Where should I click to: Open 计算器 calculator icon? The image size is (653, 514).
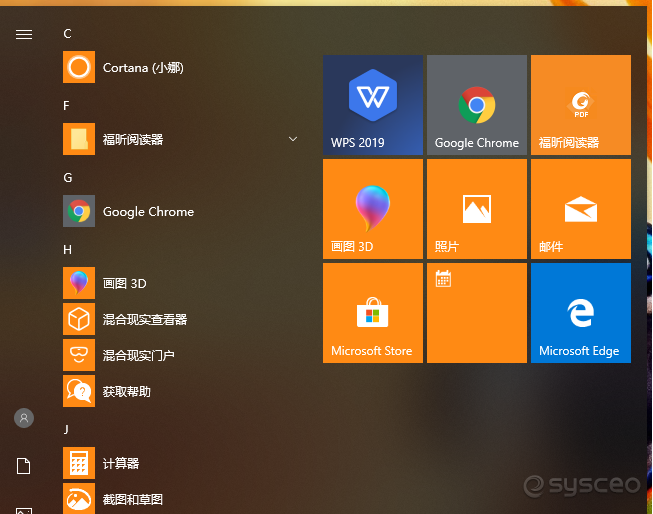pos(79,463)
